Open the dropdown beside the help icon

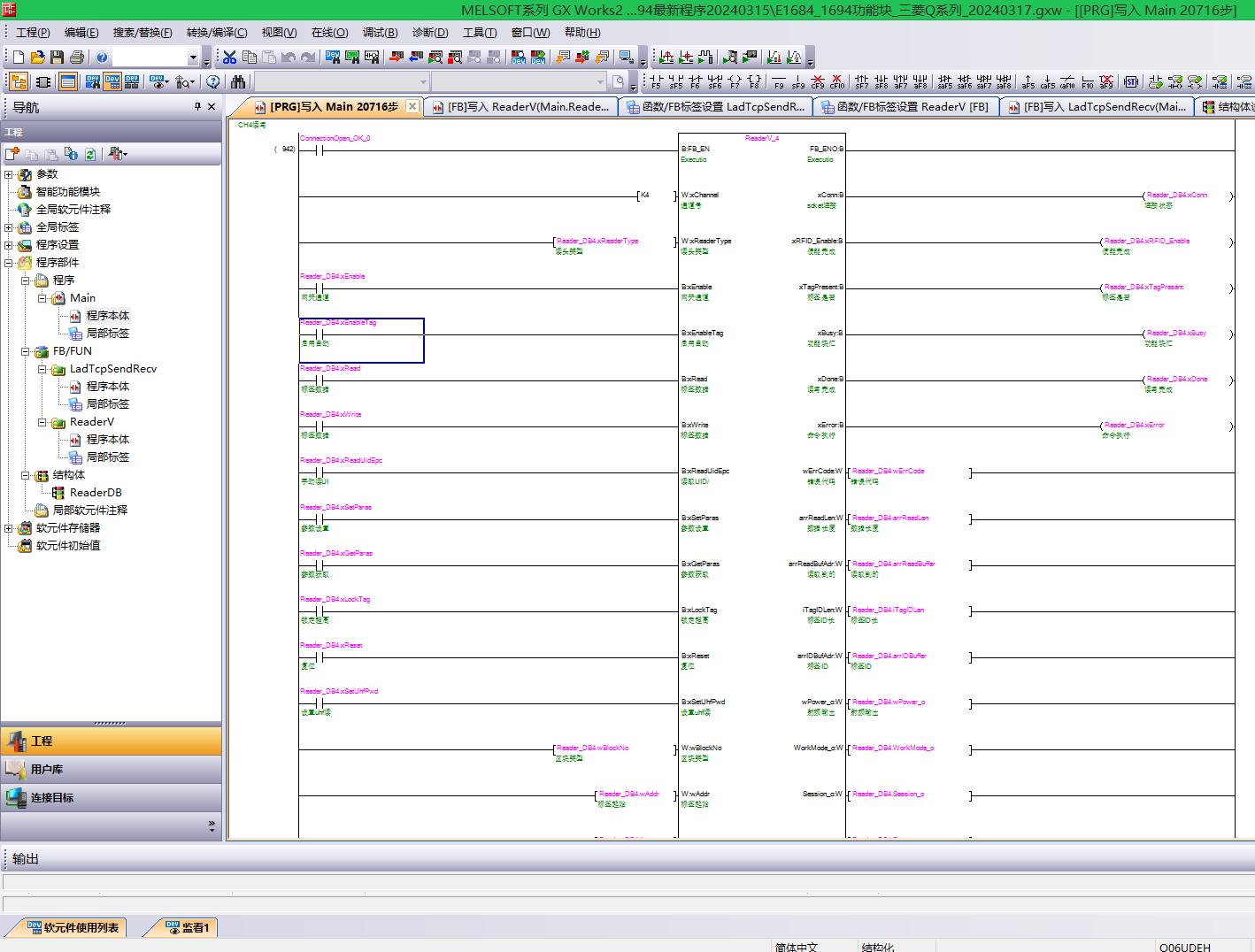193,58
